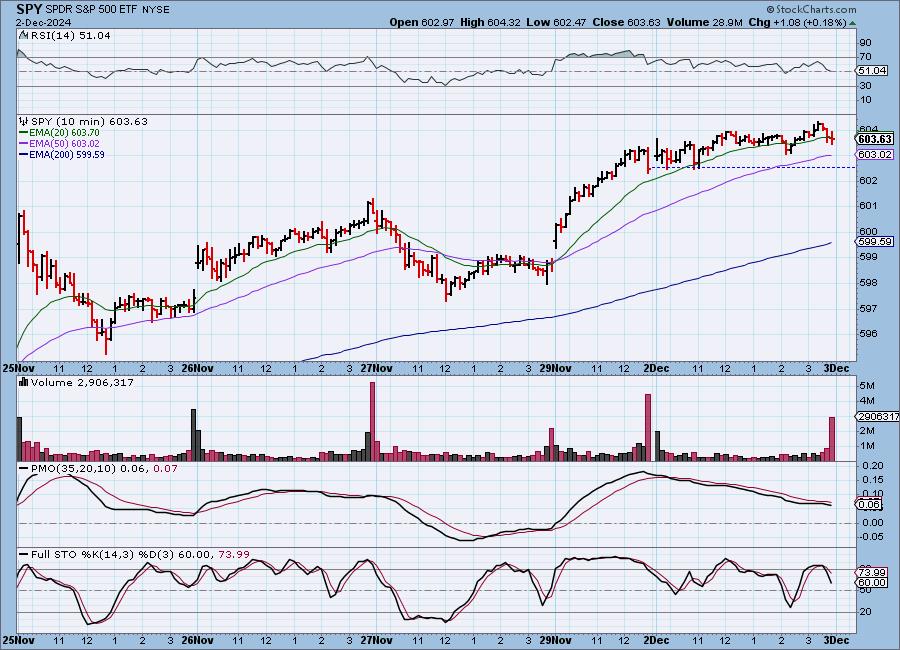Click the tallest volume bar at 27Nov open

click(x=373, y=421)
